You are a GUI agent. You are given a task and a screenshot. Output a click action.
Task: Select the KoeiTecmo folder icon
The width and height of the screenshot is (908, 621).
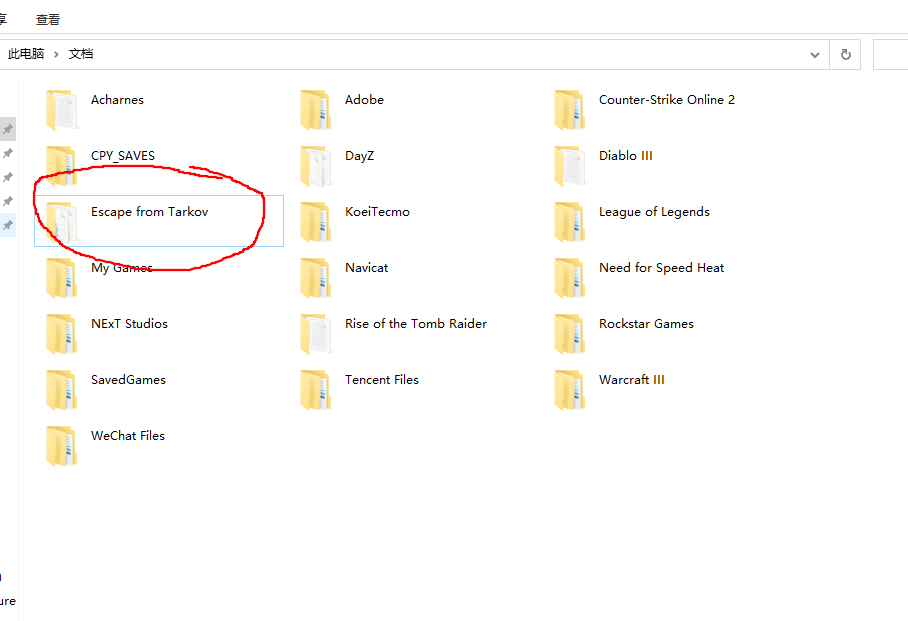[316, 222]
